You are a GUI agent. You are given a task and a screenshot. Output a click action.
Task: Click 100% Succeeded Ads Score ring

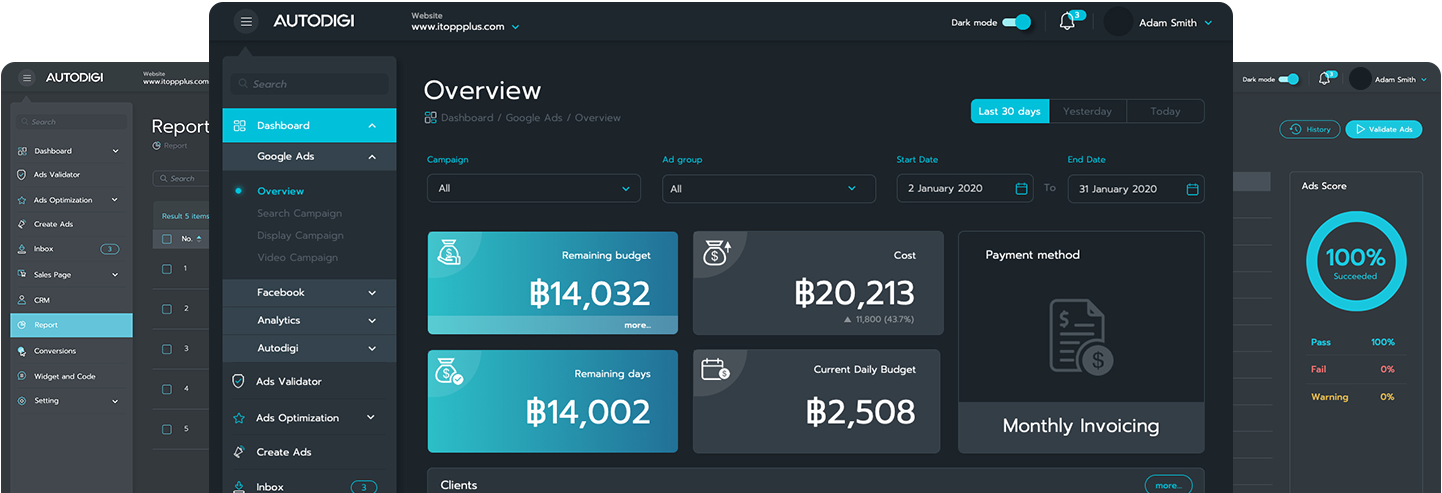click(x=1356, y=262)
